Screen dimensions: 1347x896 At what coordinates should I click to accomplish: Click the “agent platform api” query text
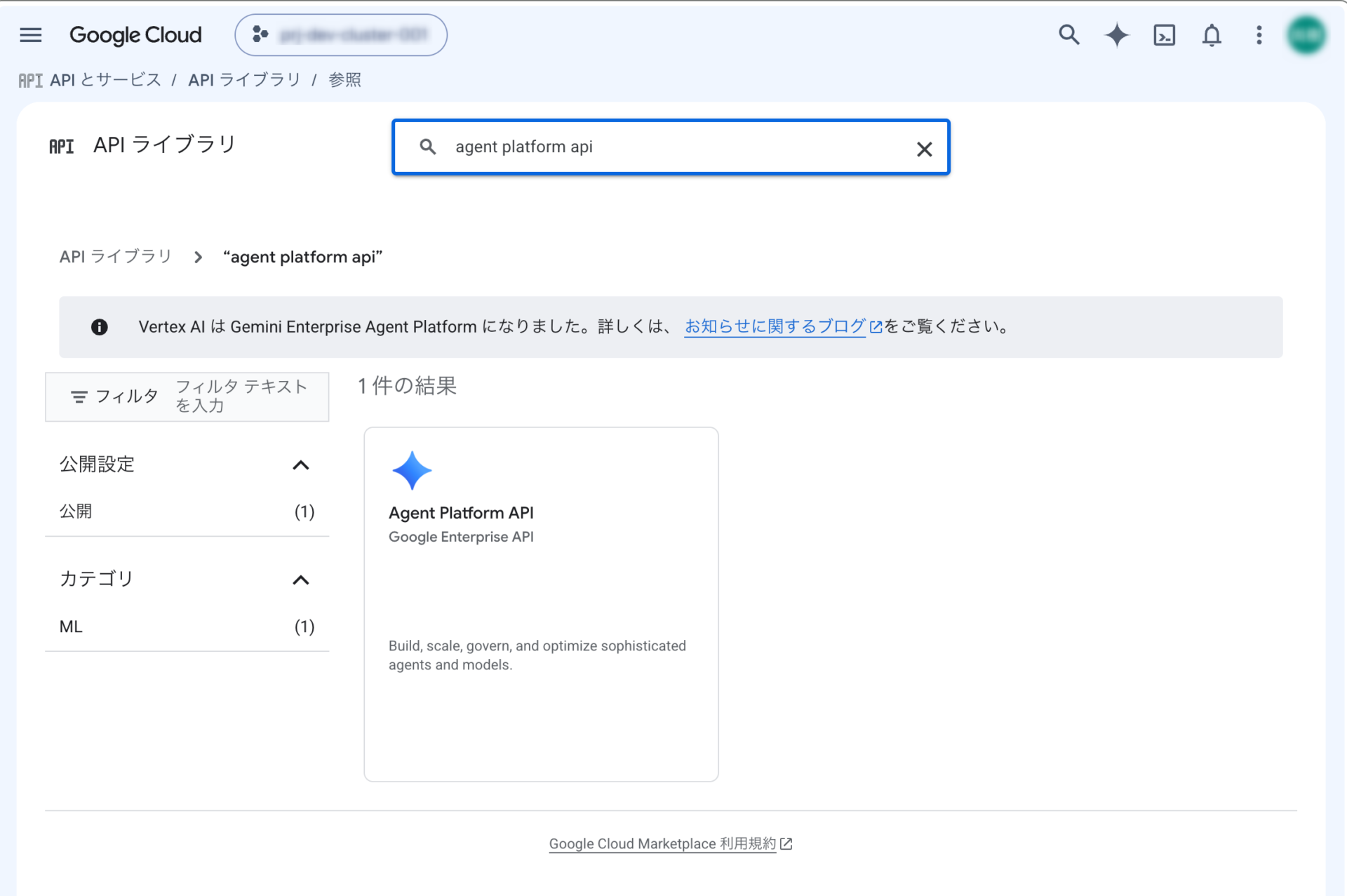302,257
